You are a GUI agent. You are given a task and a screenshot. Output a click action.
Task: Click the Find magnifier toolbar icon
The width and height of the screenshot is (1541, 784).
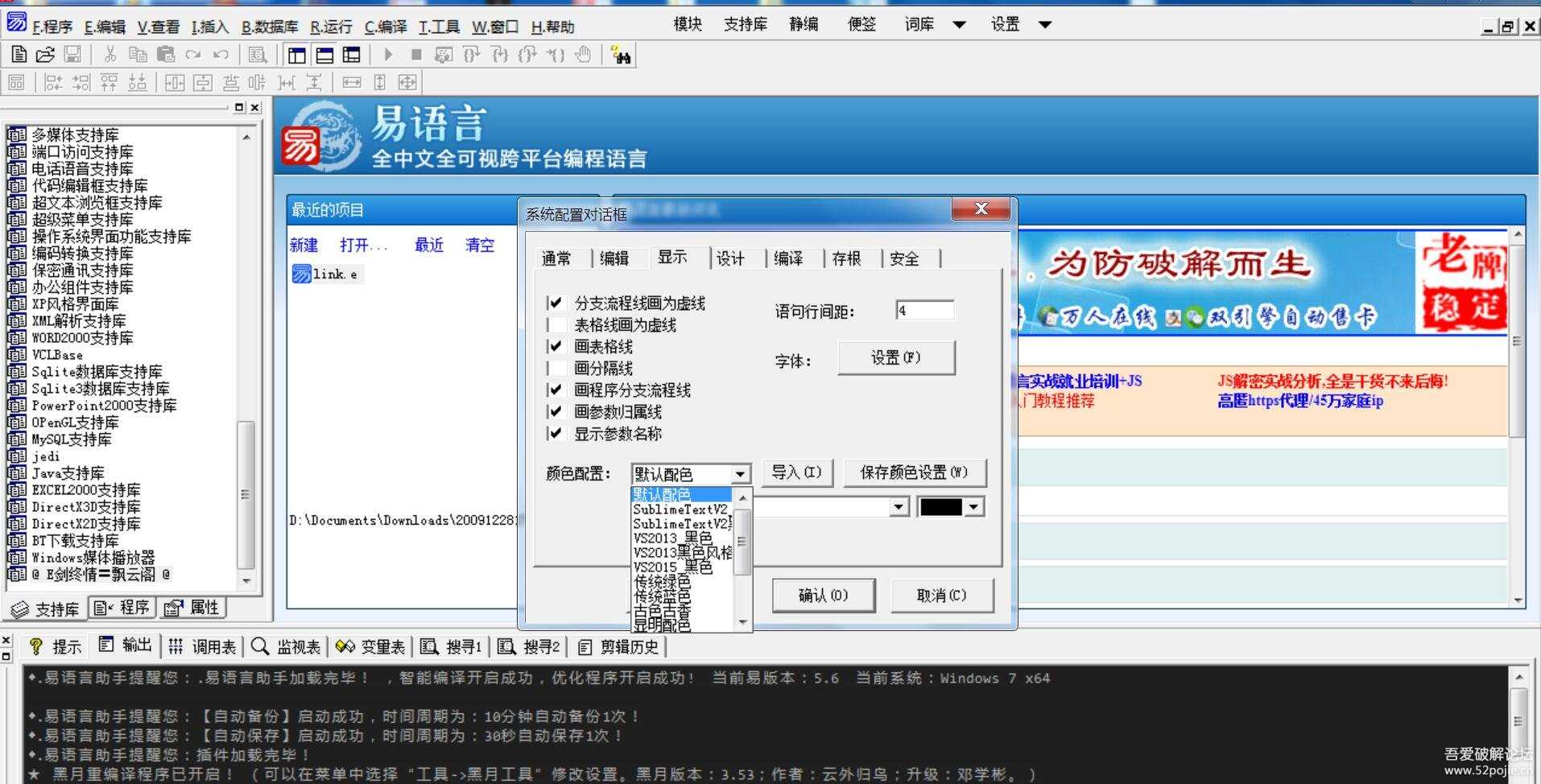[x=258, y=55]
